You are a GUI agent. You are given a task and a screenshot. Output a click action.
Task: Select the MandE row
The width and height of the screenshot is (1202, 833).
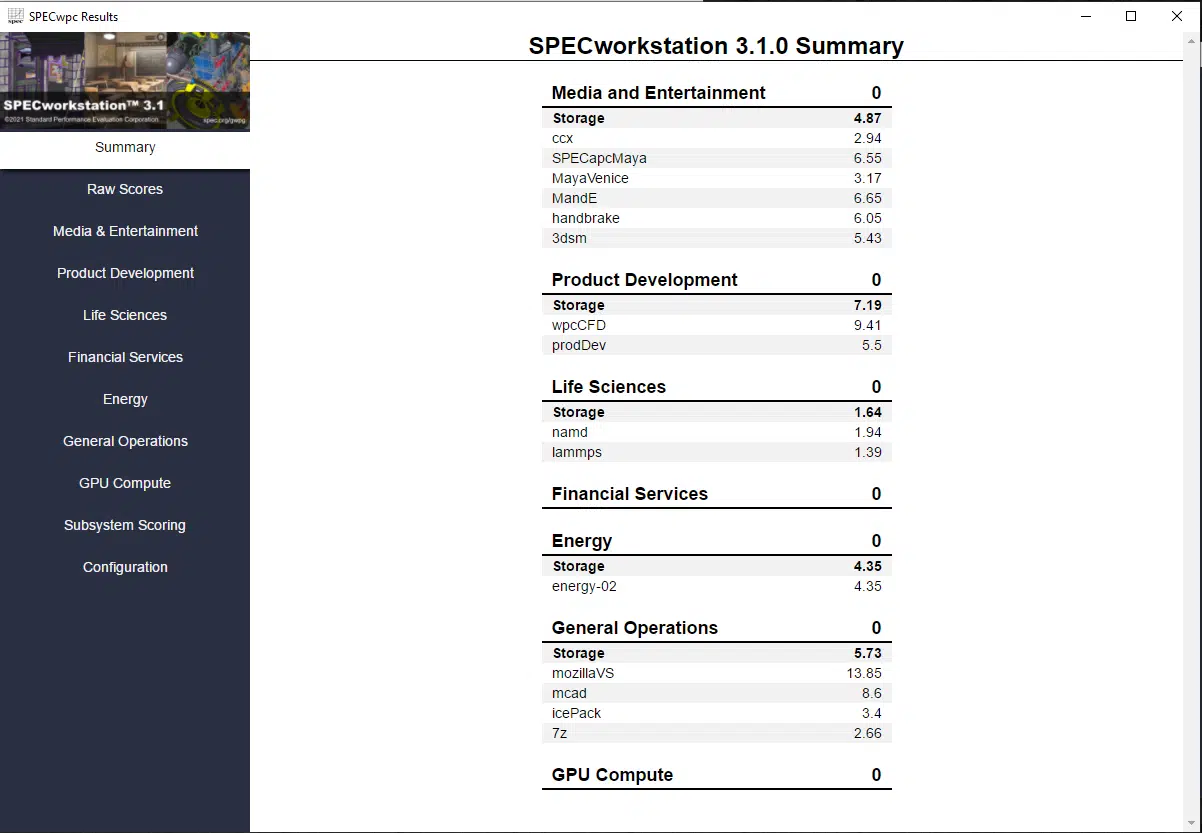tap(717, 198)
